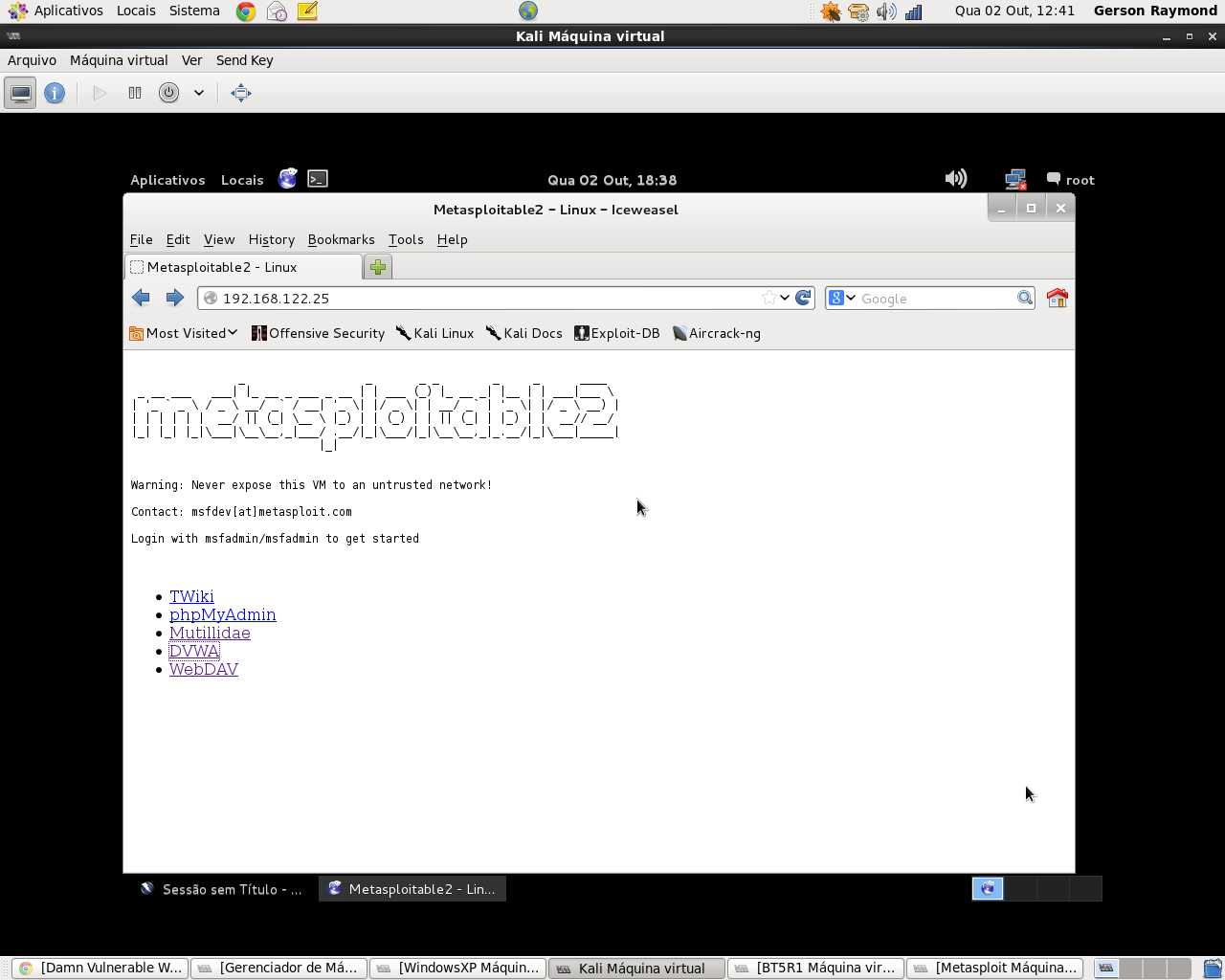Go to the browser home page
The image size is (1225, 980).
[x=1058, y=298]
